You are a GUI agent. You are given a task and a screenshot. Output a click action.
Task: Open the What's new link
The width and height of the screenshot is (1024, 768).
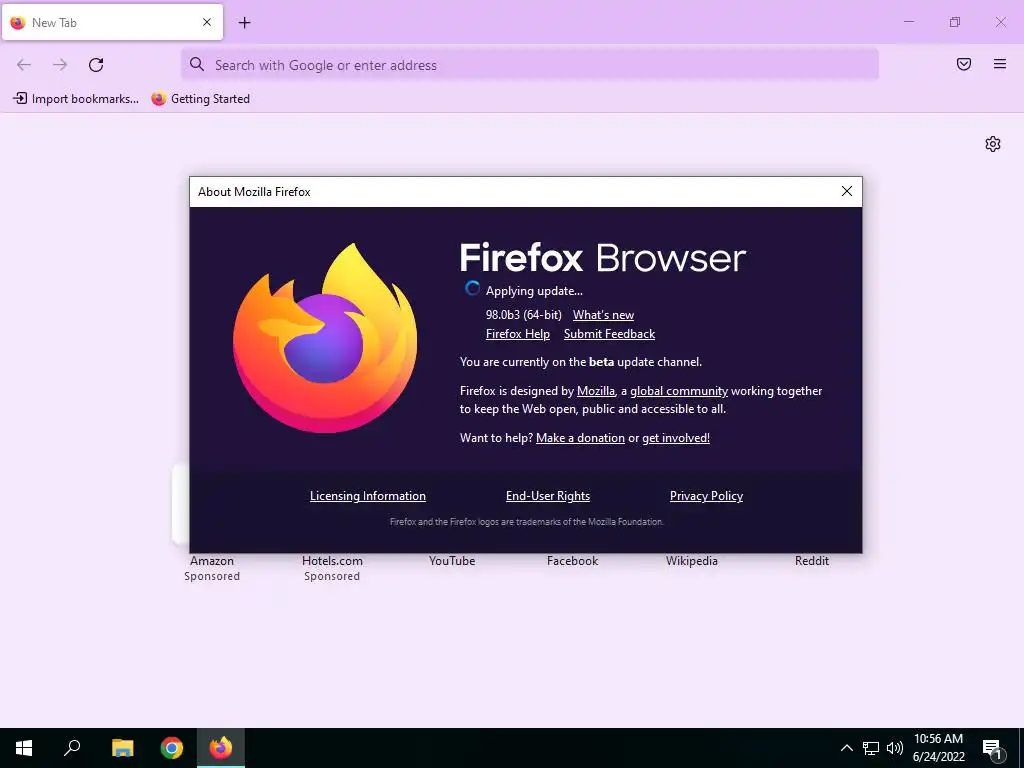point(603,315)
